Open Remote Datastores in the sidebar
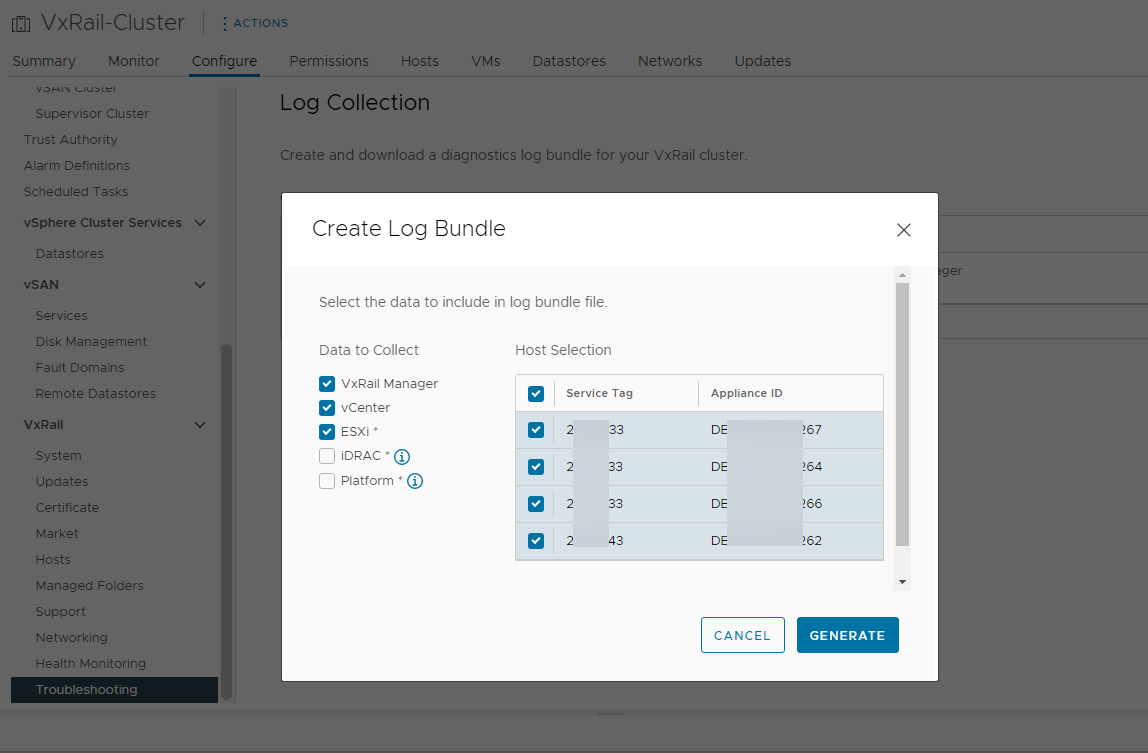The width and height of the screenshot is (1148, 753). tap(95, 393)
